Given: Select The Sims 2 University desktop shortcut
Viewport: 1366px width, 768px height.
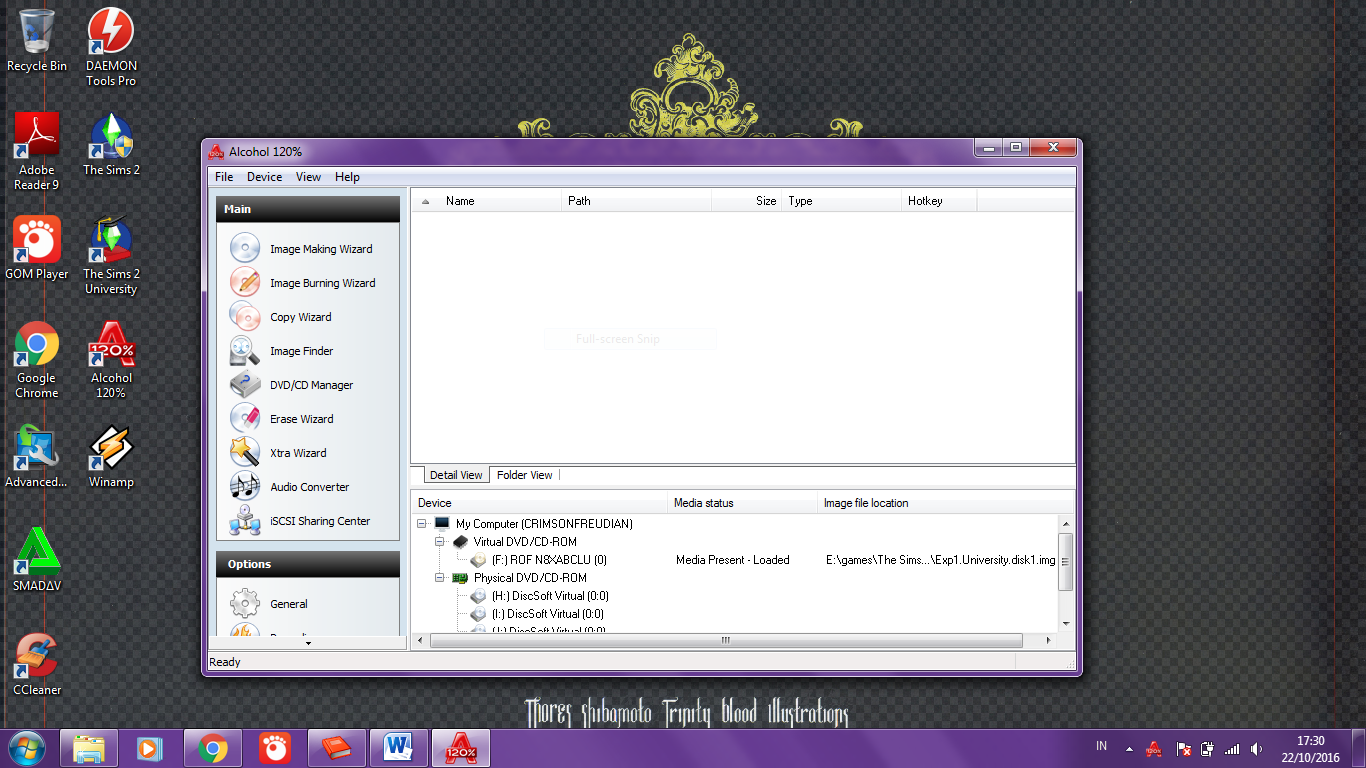Looking at the screenshot, I should tap(111, 255).
